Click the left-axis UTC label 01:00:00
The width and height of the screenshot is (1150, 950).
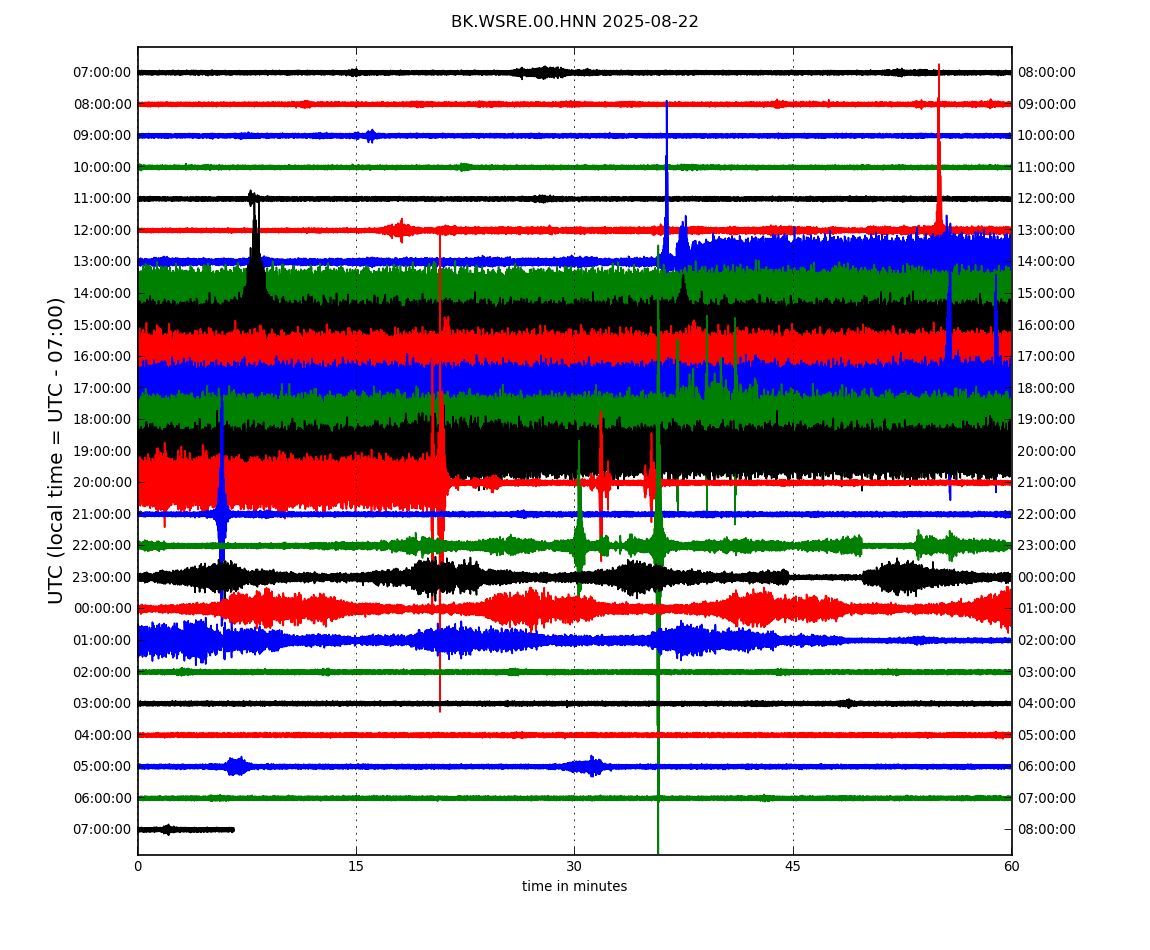click(x=102, y=640)
